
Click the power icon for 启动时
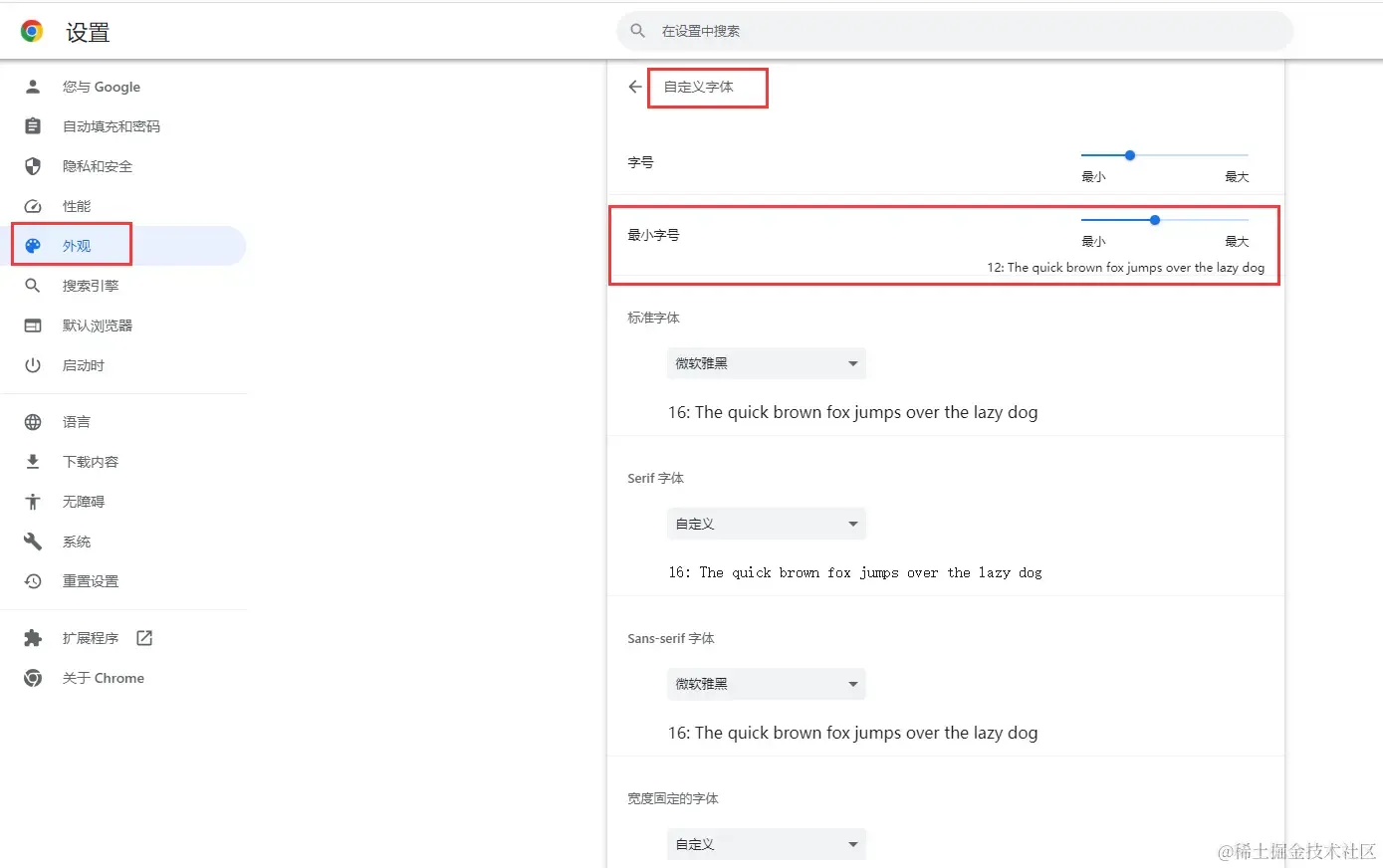point(33,365)
